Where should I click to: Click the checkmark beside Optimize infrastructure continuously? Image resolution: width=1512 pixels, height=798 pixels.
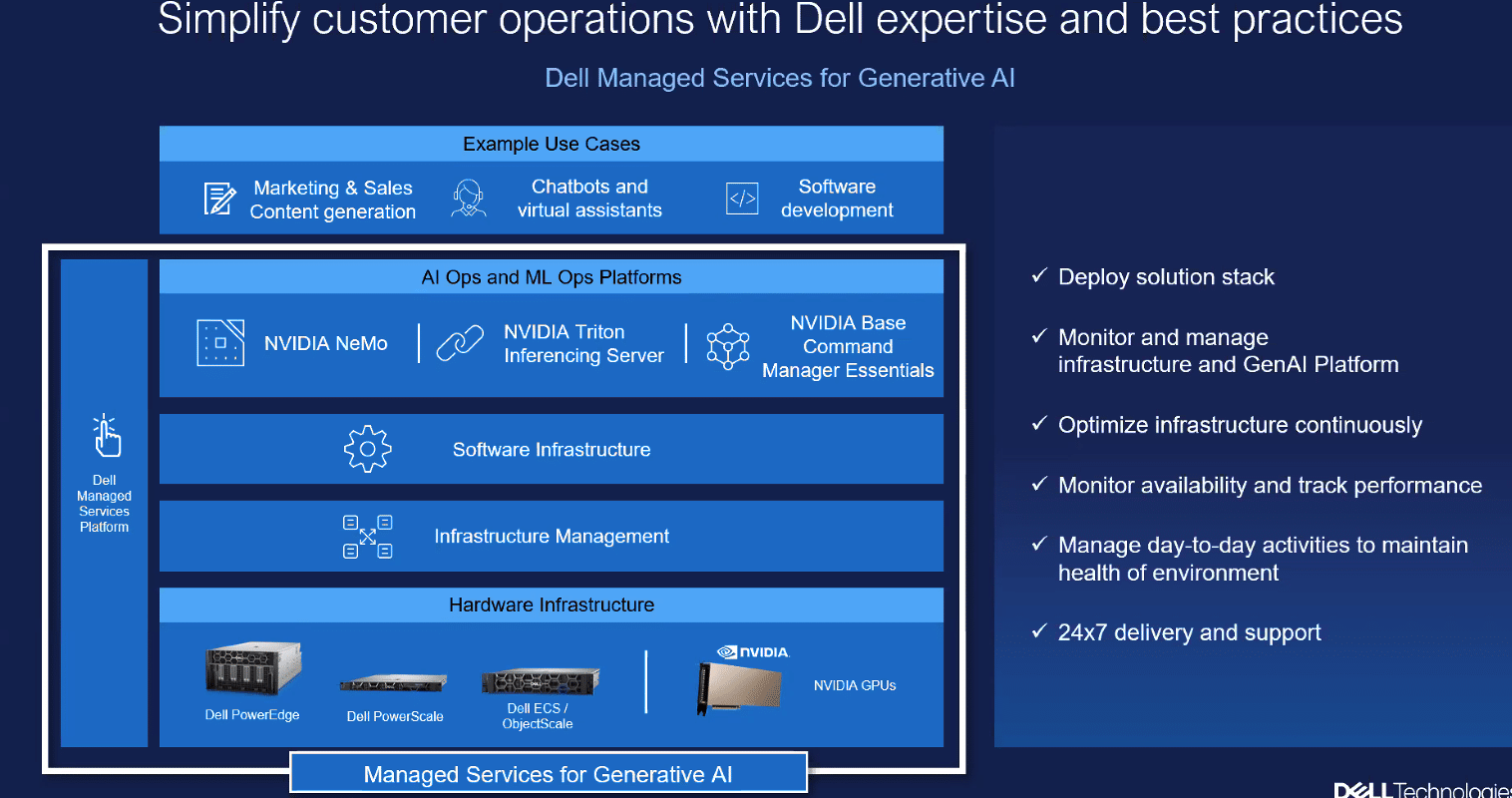1039,423
